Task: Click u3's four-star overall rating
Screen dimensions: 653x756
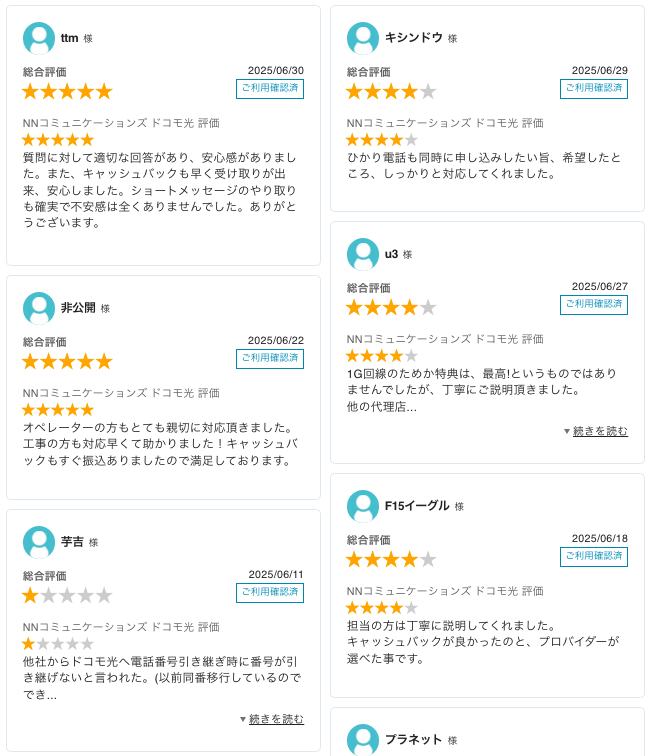Action: pyautogui.click(x=391, y=308)
